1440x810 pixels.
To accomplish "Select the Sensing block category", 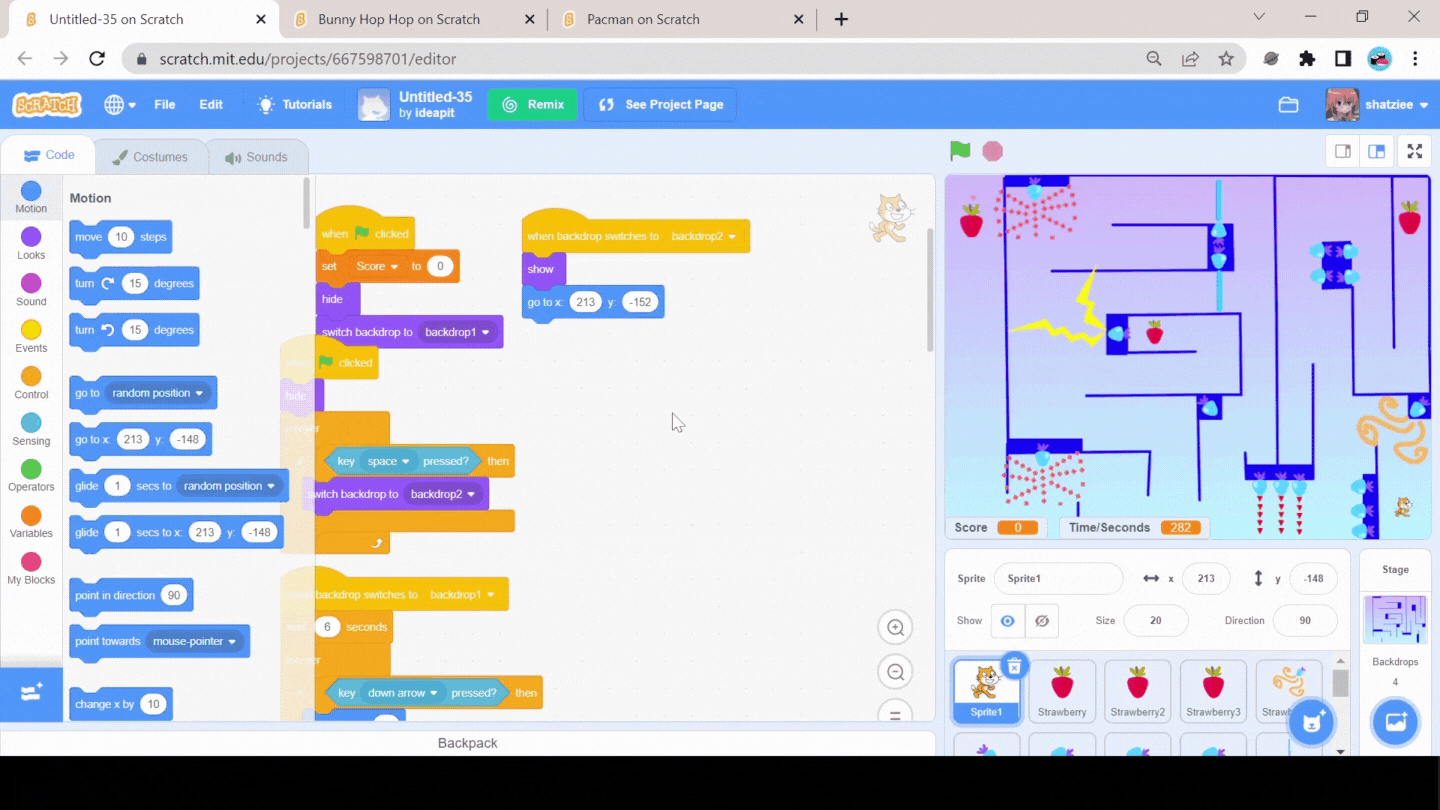I will point(31,429).
